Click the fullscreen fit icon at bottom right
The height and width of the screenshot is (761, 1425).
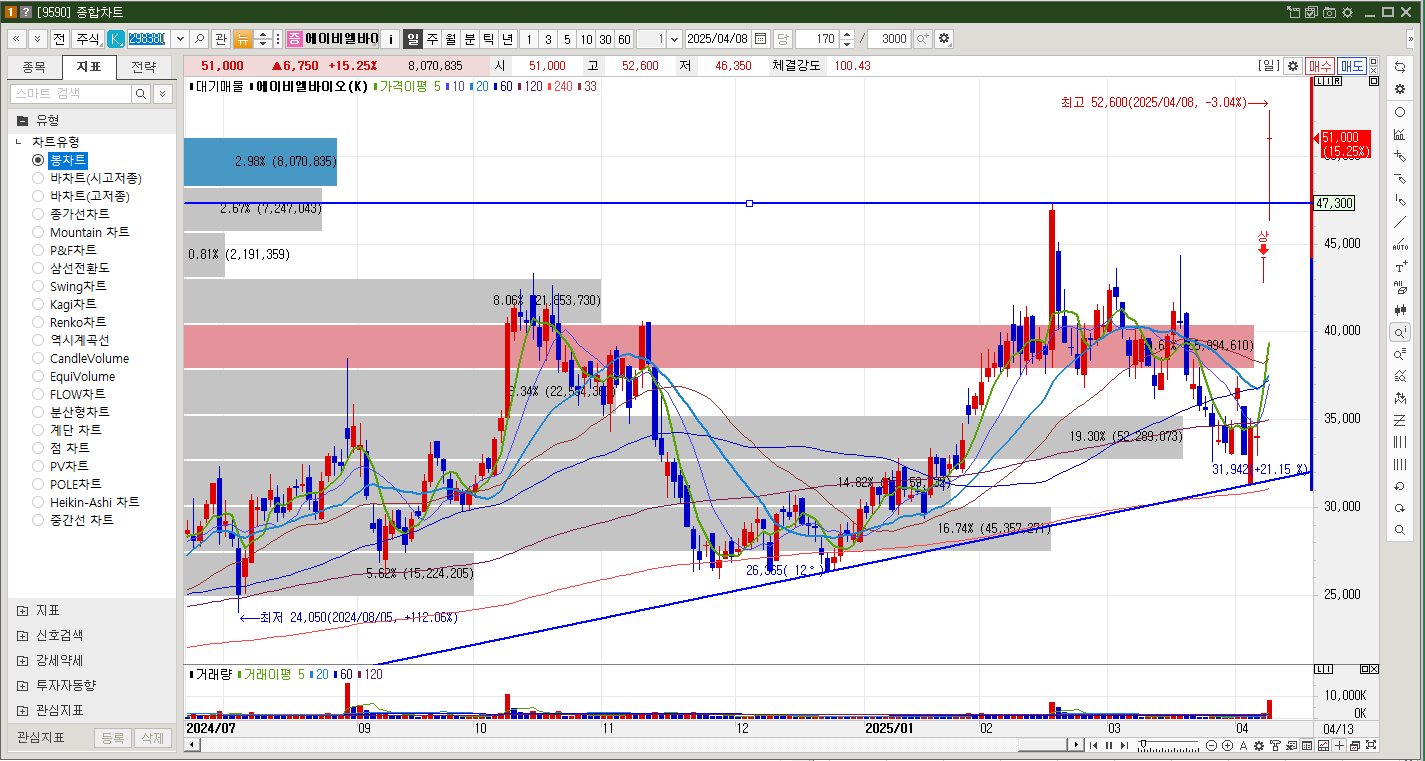(x=1372, y=746)
